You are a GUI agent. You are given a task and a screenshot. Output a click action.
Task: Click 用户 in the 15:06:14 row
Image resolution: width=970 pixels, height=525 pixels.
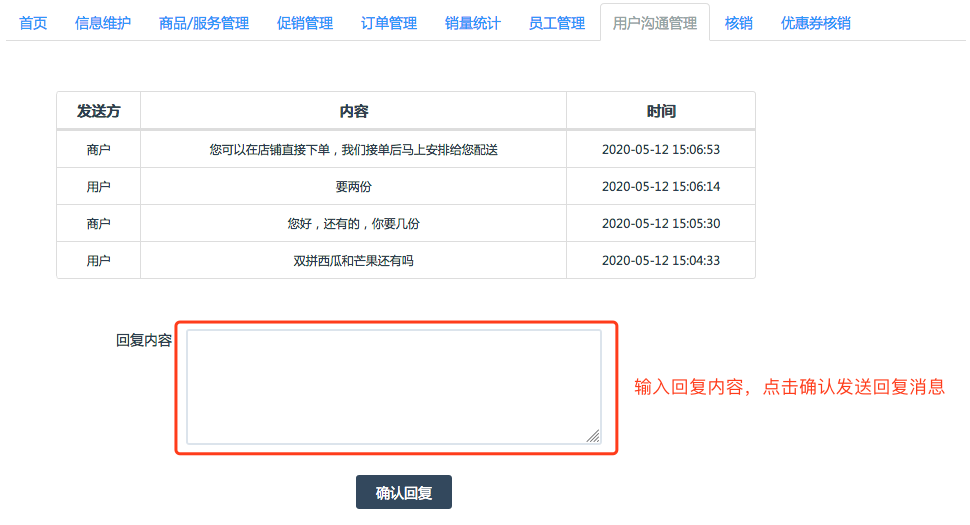(98, 187)
